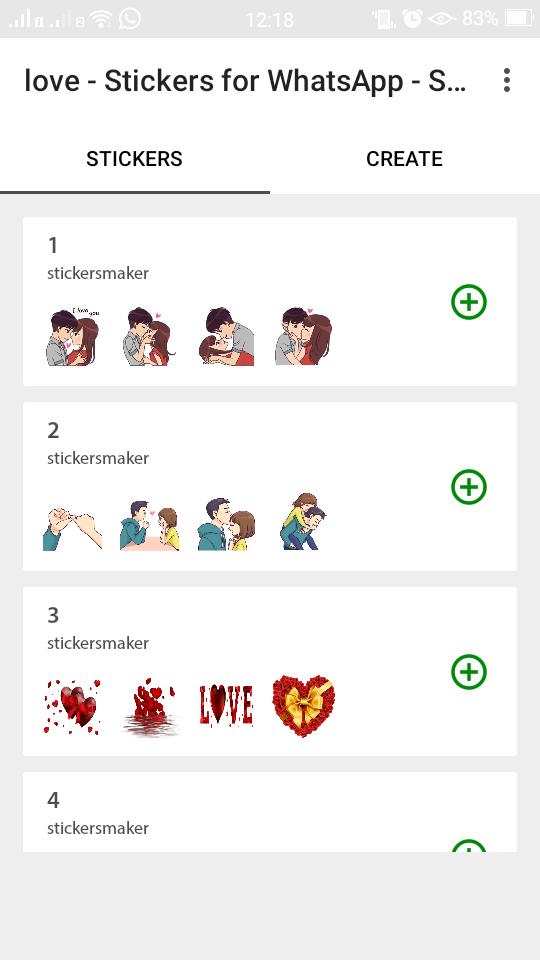Add sticker pack 2 with plus icon

[469, 487]
